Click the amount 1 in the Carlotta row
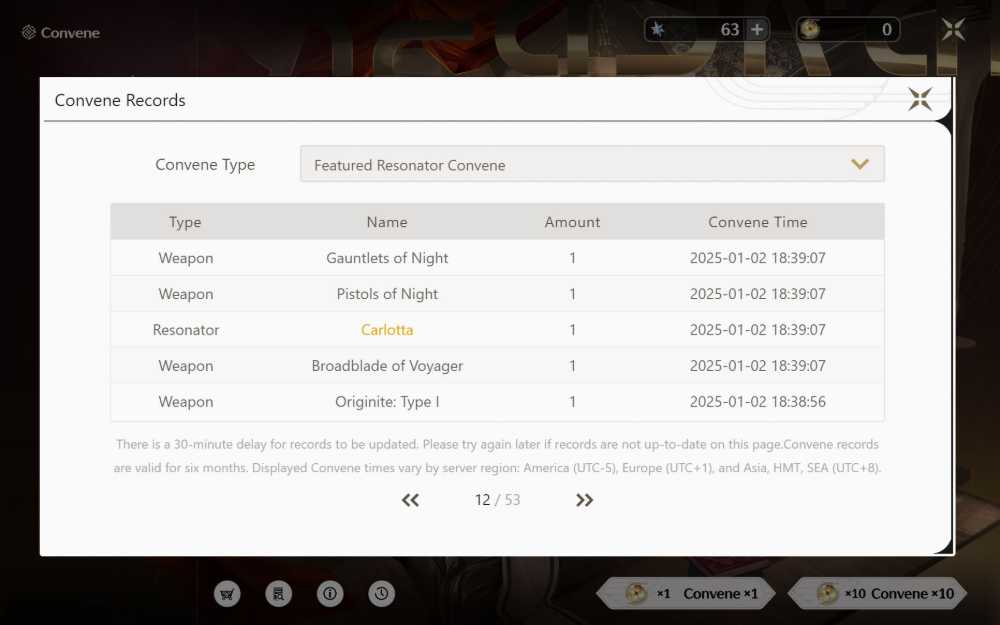 point(573,330)
